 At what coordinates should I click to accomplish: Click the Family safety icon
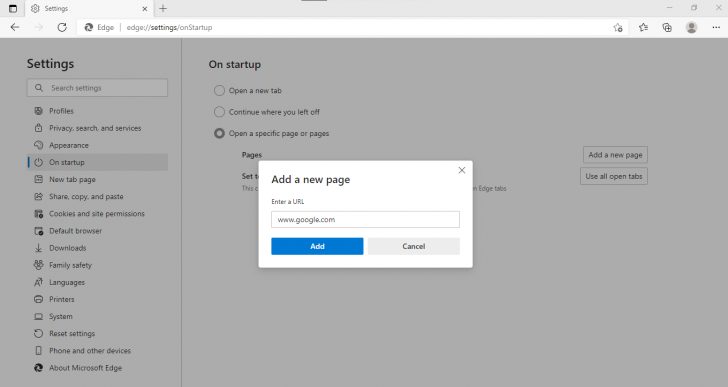[x=39, y=265]
